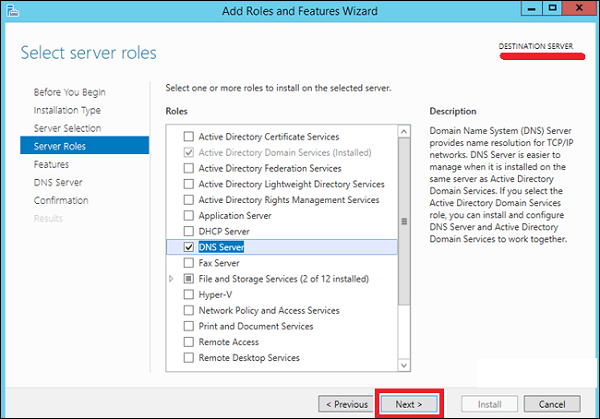Expand File and Storage Services tree
This screenshot has width=600, height=419.
pyautogui.click(x=173, y=279)
